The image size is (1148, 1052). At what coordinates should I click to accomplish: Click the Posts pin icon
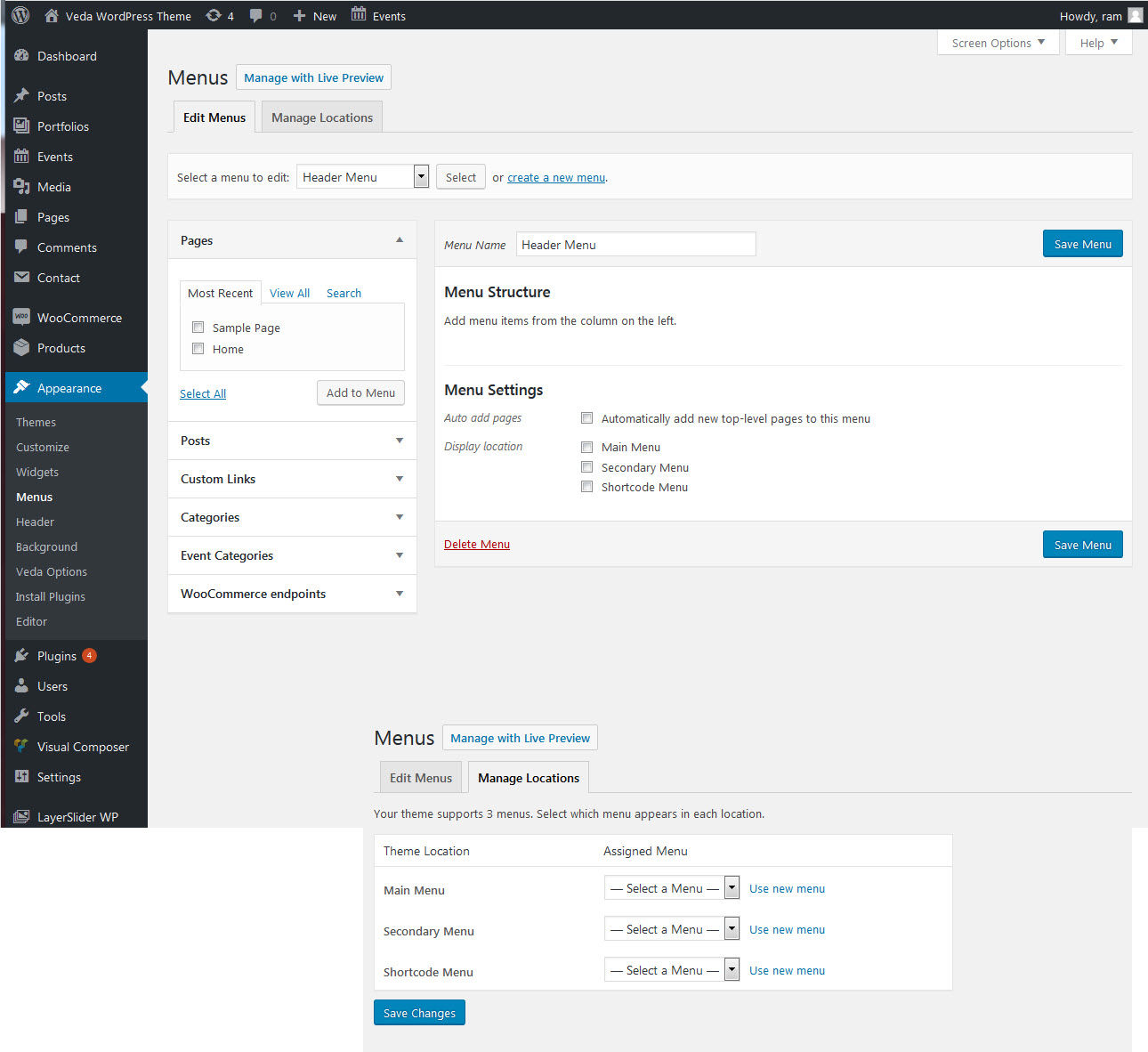[21, 95]
